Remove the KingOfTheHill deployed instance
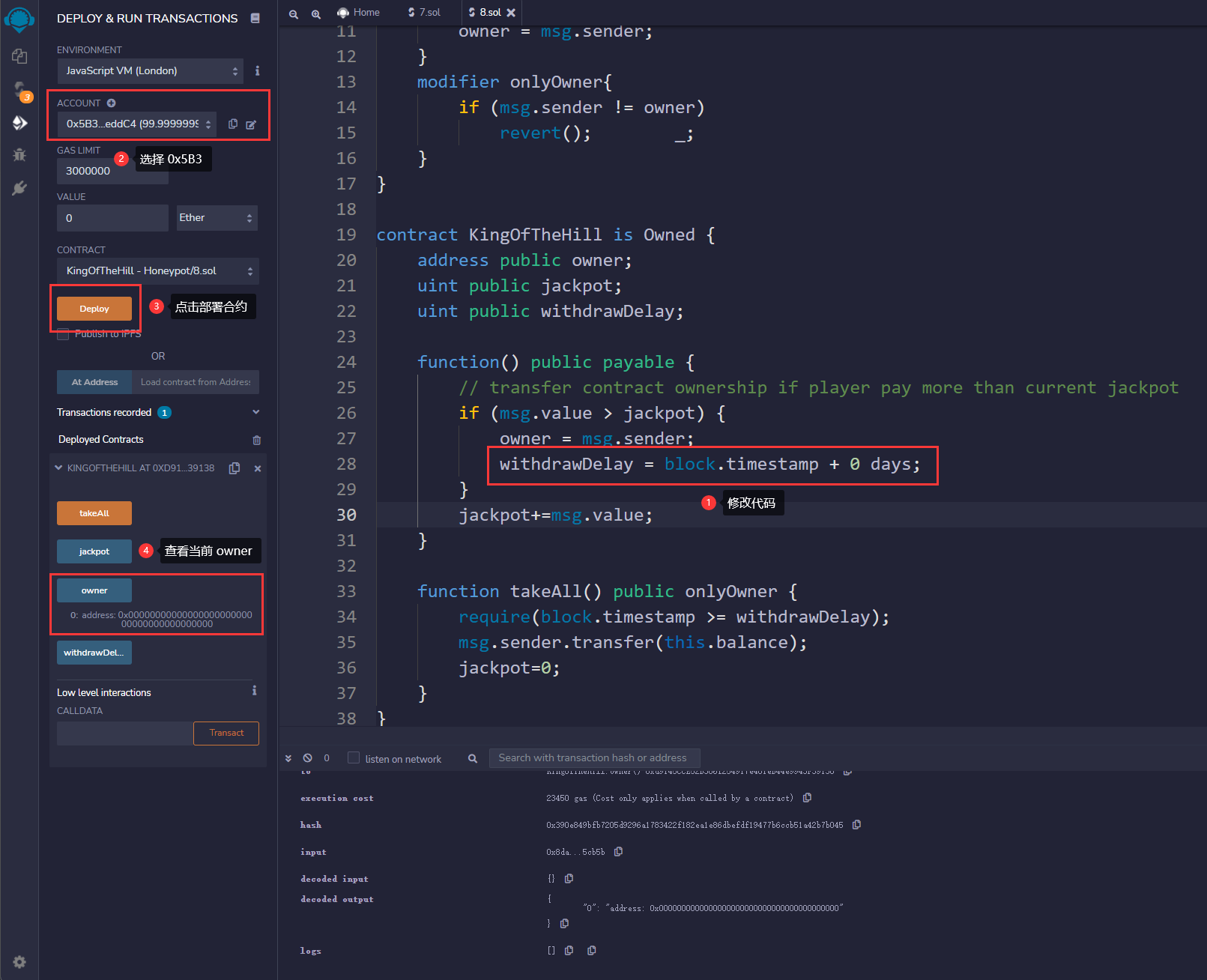This screenshot has height=980, width=1207. 258,468
